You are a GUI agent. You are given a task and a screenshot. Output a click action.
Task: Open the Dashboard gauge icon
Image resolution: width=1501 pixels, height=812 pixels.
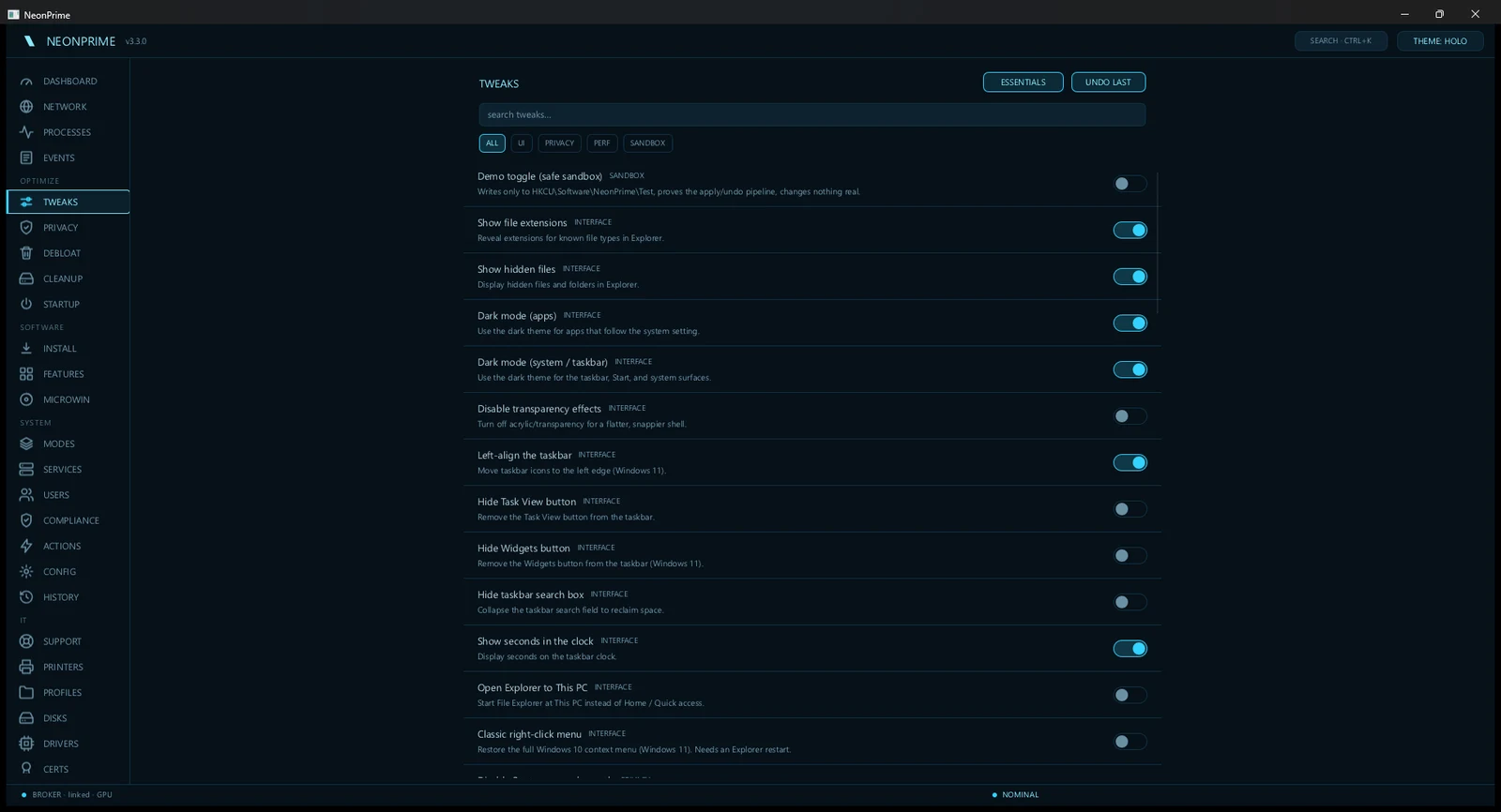(26, 82)
